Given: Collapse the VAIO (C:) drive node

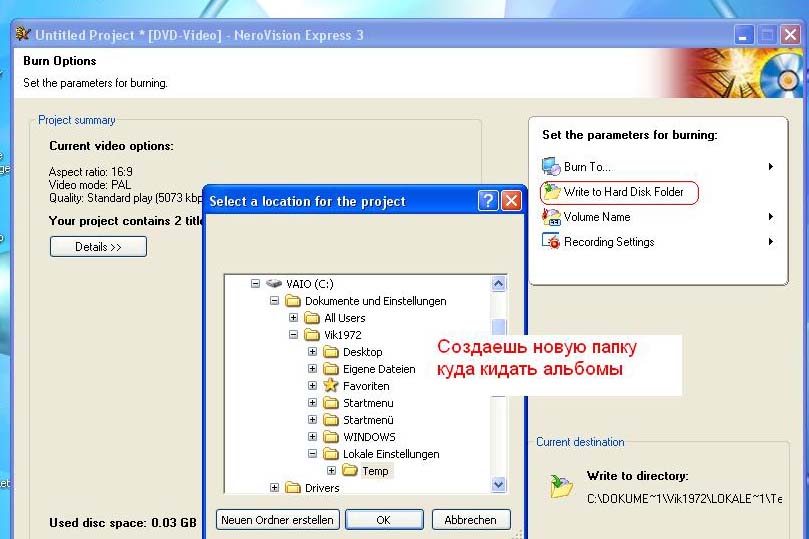Looking at the screenshot, I should (x=255, y=284).
